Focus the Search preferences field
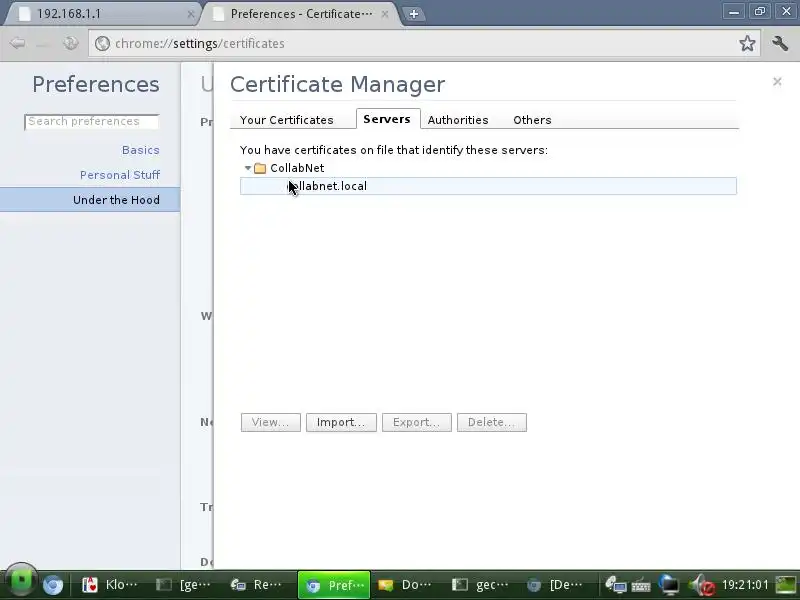The image size is (800, 600). [x=92, y=121]
